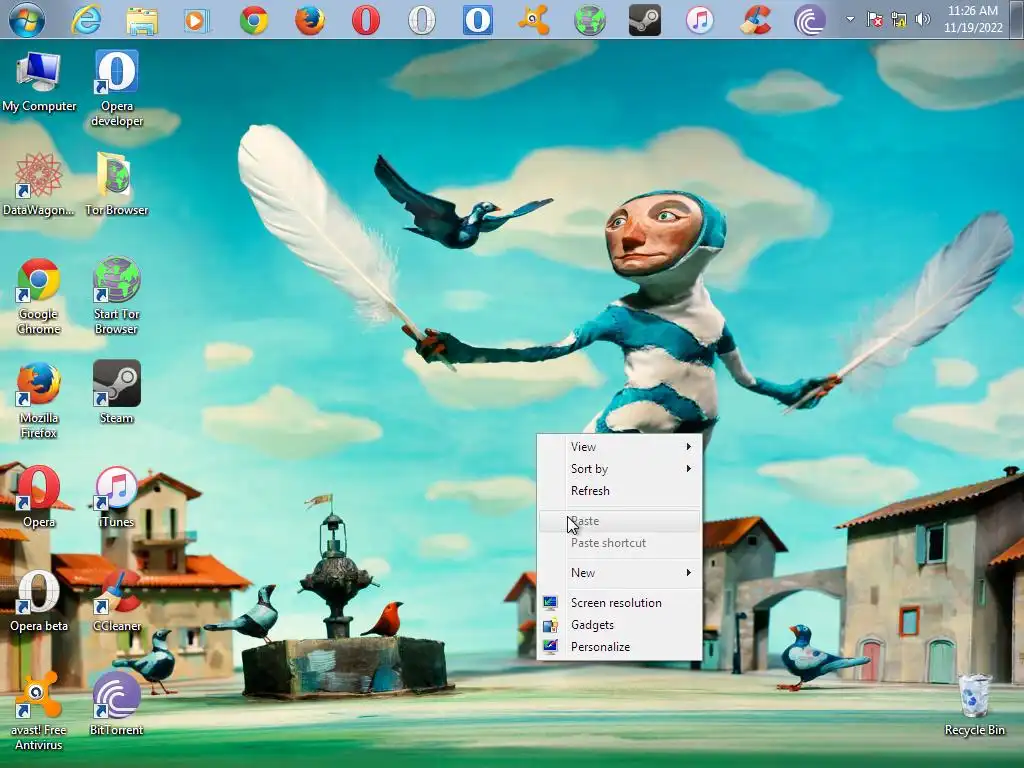1024x768 pixels.
Task: Select the Opera desktop shortcut
Action: [39, 497]
